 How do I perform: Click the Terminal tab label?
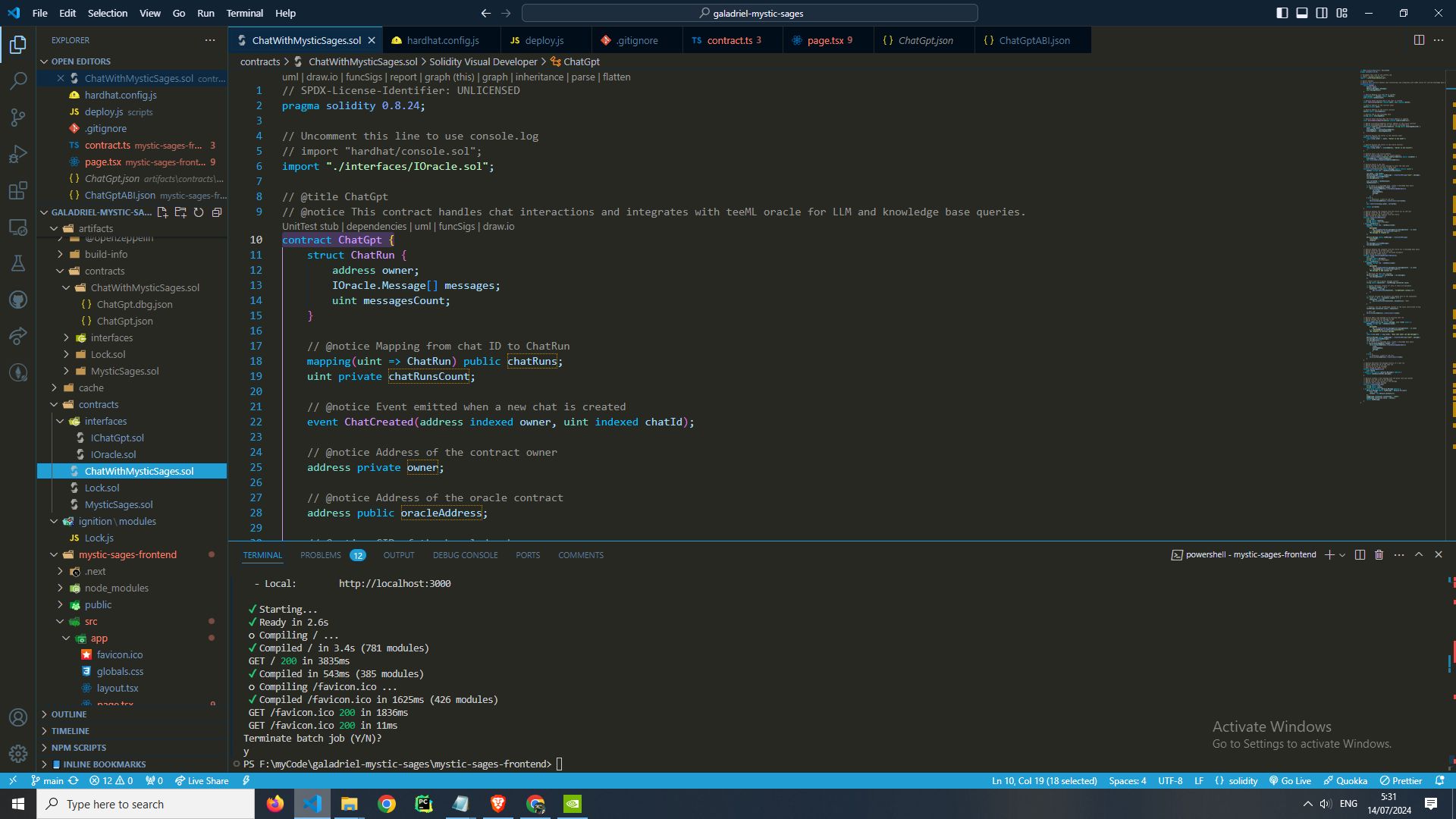[262, 555]
